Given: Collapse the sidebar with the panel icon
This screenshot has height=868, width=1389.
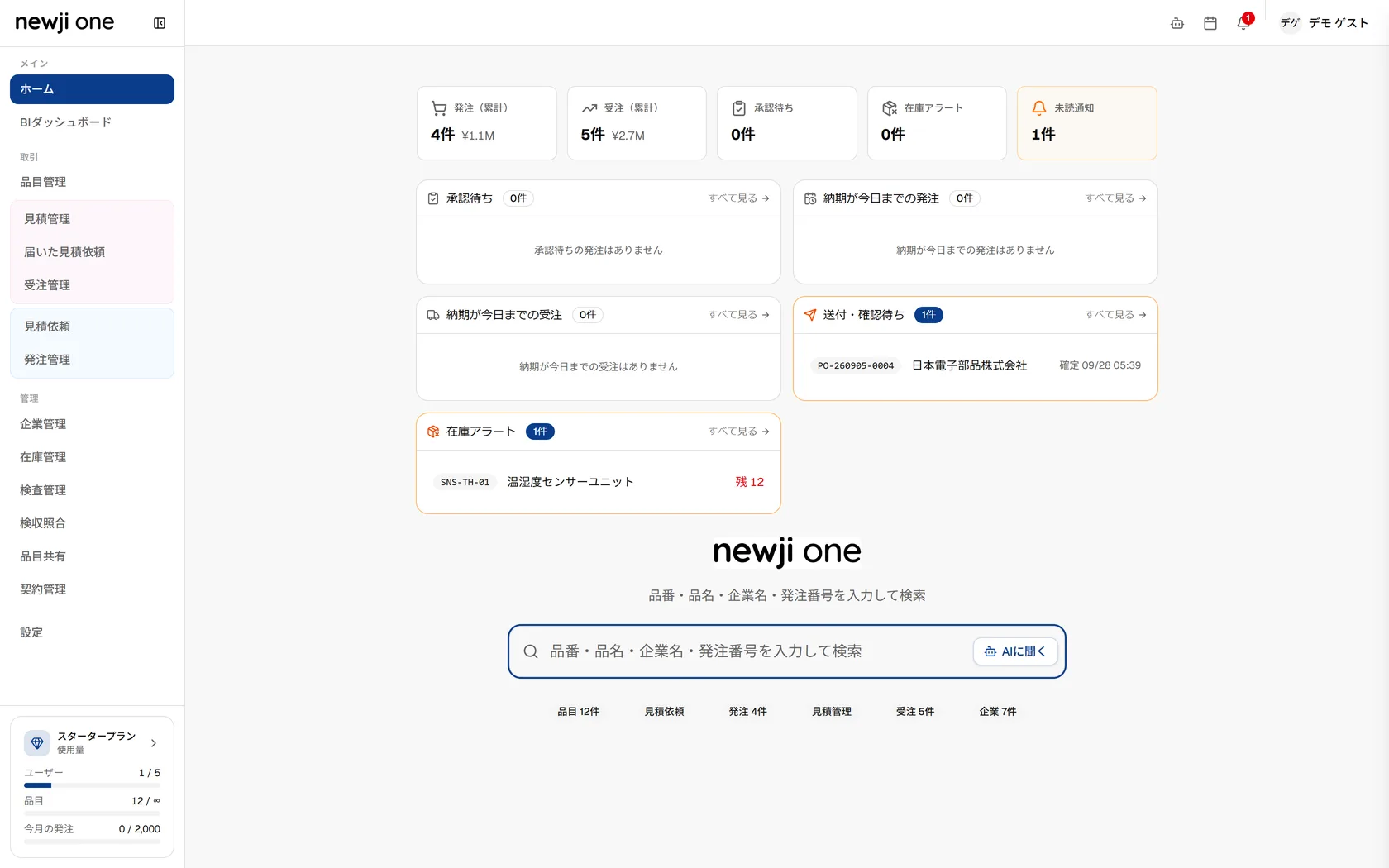Looking at the screenshot, I should [x=160, y=23].
